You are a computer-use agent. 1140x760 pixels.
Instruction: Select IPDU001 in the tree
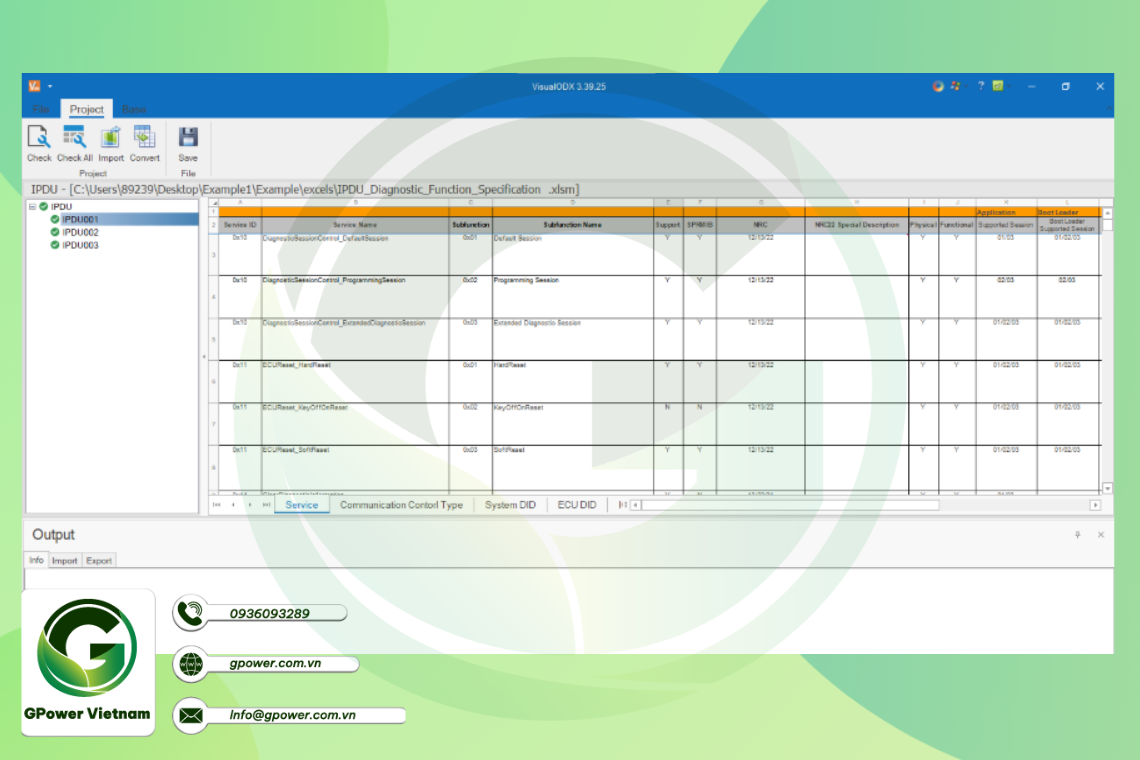80,220
